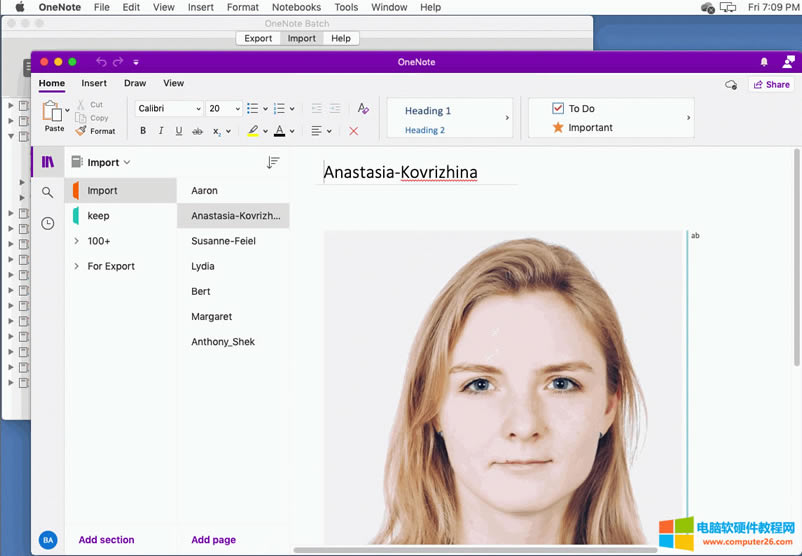This screenshot has height=556, width=802.
Task: Open the Calibri font name dropdown
Action: (169, 108)
